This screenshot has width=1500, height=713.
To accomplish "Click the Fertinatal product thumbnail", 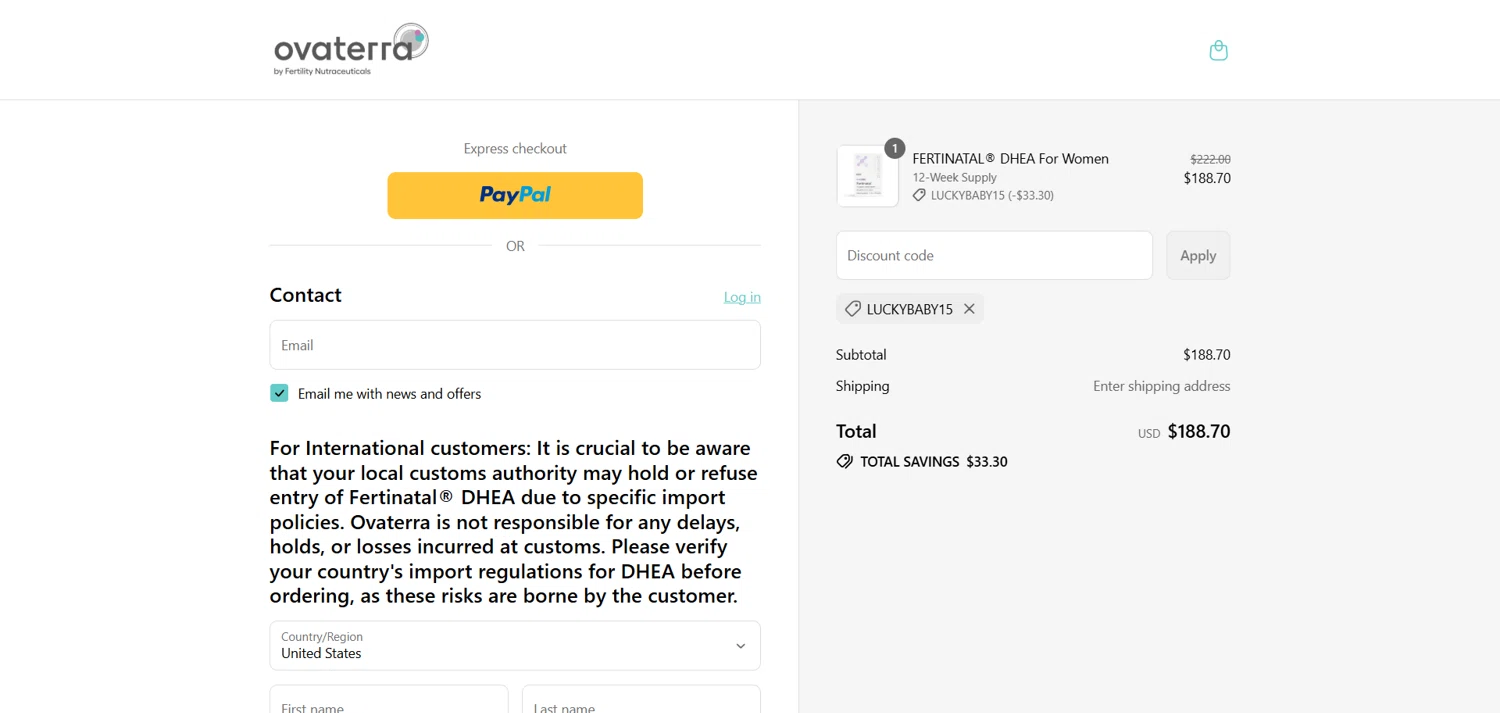I will [x=867, y=176].
